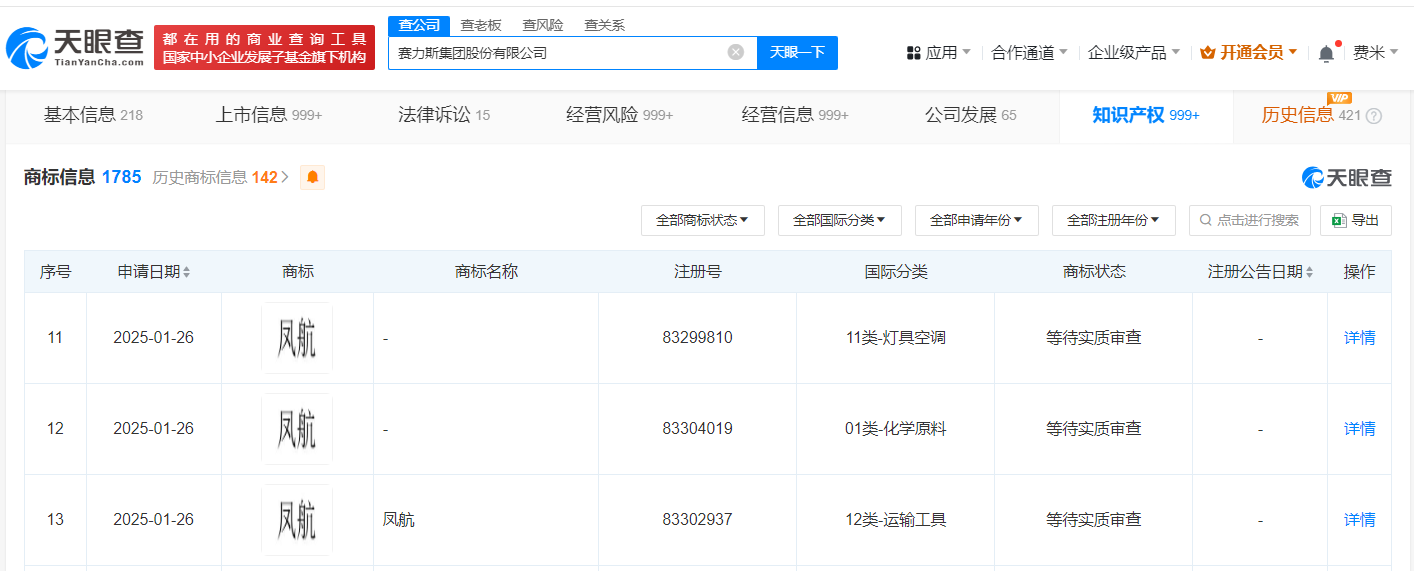Open the 全部注册年份 dropdown

(1113, 220)
